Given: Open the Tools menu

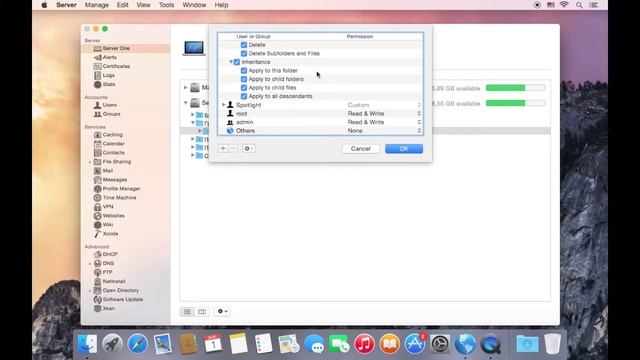Looking at the screenshot, I should pyautogui.click(x=167, y=5).
